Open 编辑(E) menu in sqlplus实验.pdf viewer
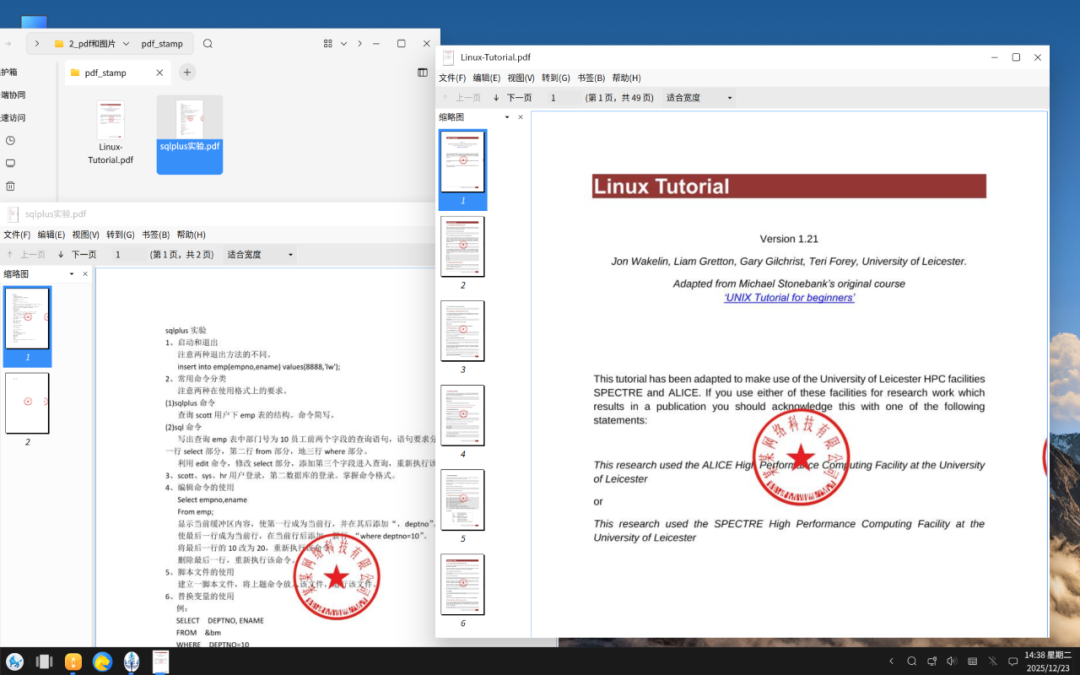The width and height of the screenshot is (1080, 675). (x=51, y=235)
